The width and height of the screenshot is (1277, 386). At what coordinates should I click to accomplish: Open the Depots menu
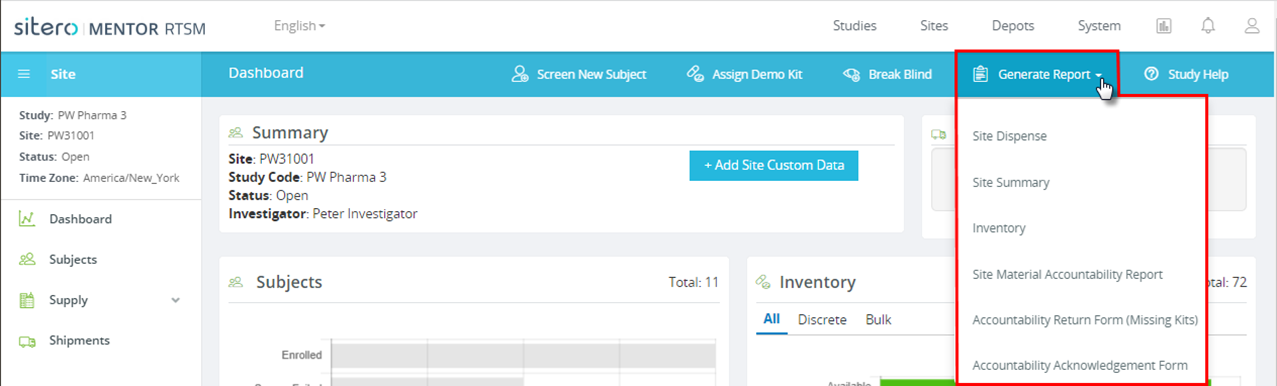(1013, 26)
